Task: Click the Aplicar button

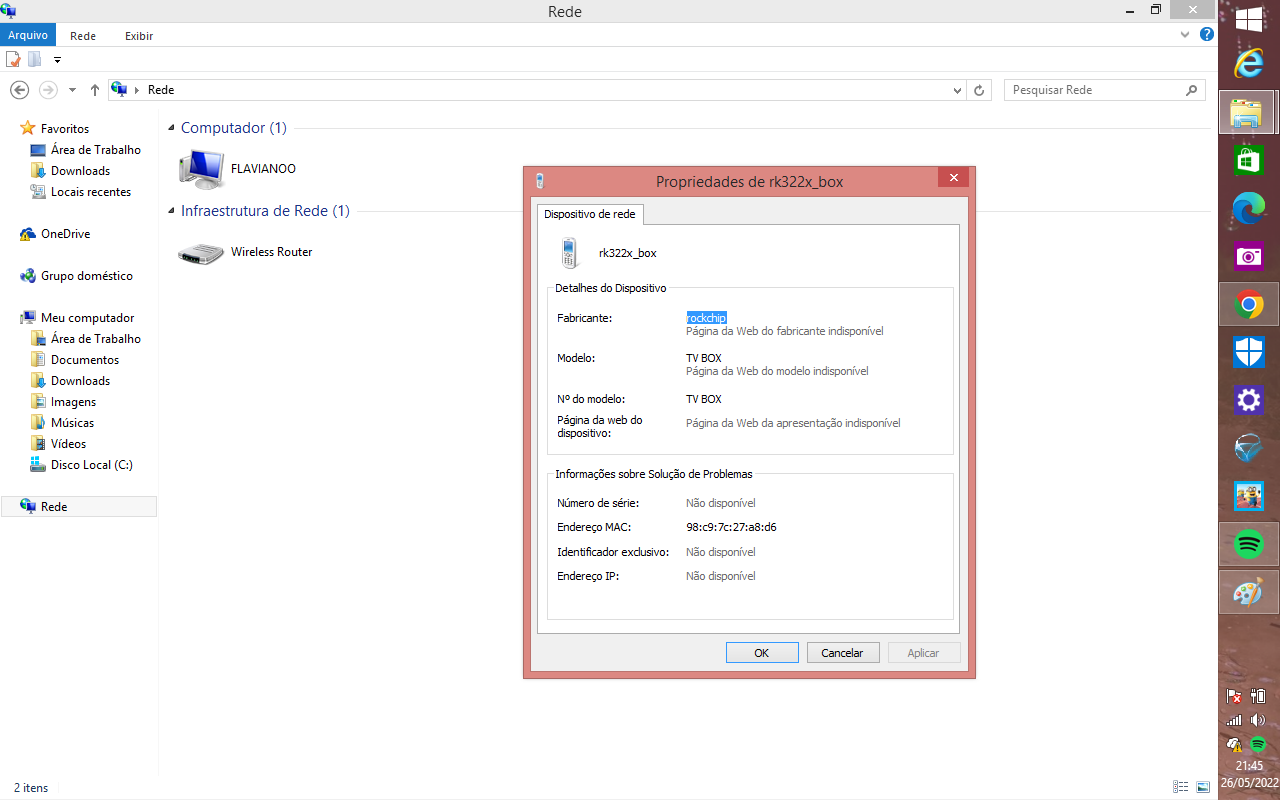Action: pos(923,652)
